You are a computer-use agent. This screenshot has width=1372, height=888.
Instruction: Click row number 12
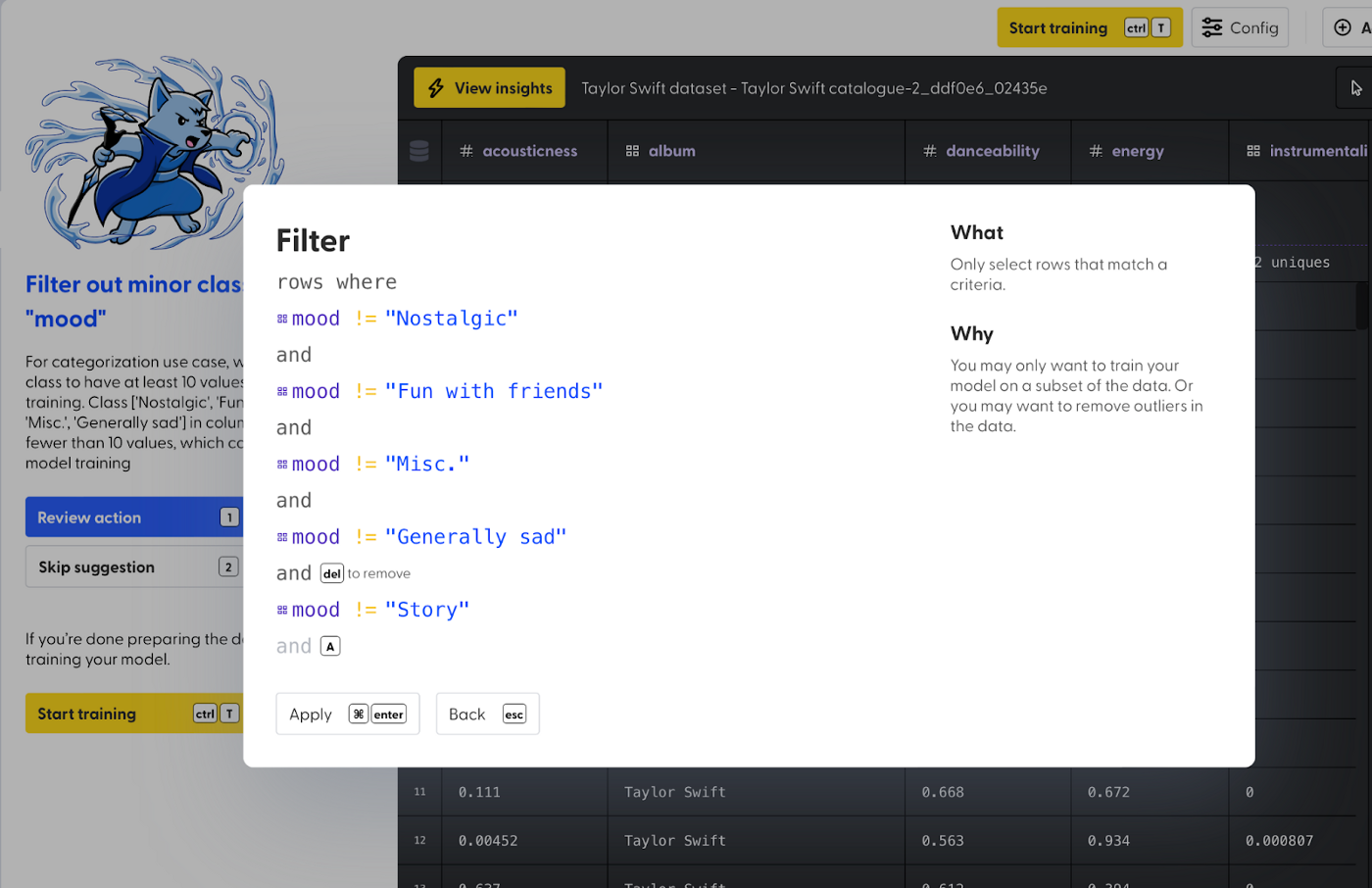click(419, 841)
